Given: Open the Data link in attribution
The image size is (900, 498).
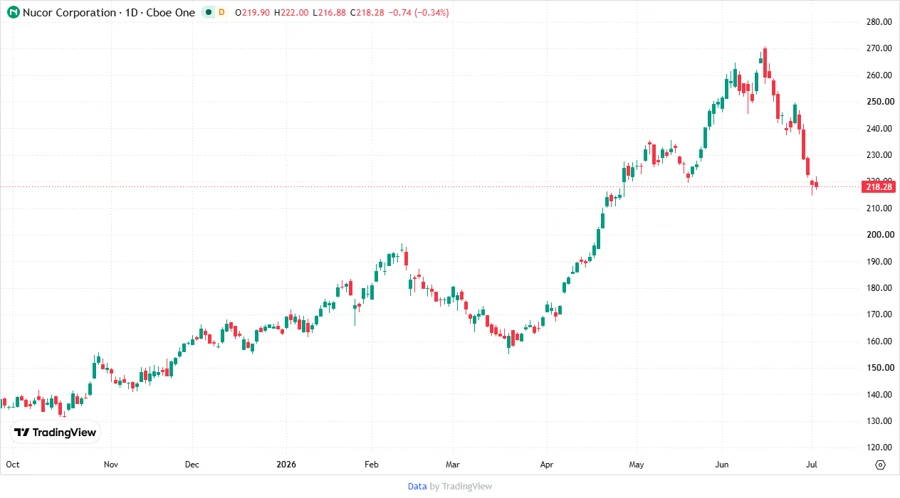Looking at the screenshot, I should 417,487.
